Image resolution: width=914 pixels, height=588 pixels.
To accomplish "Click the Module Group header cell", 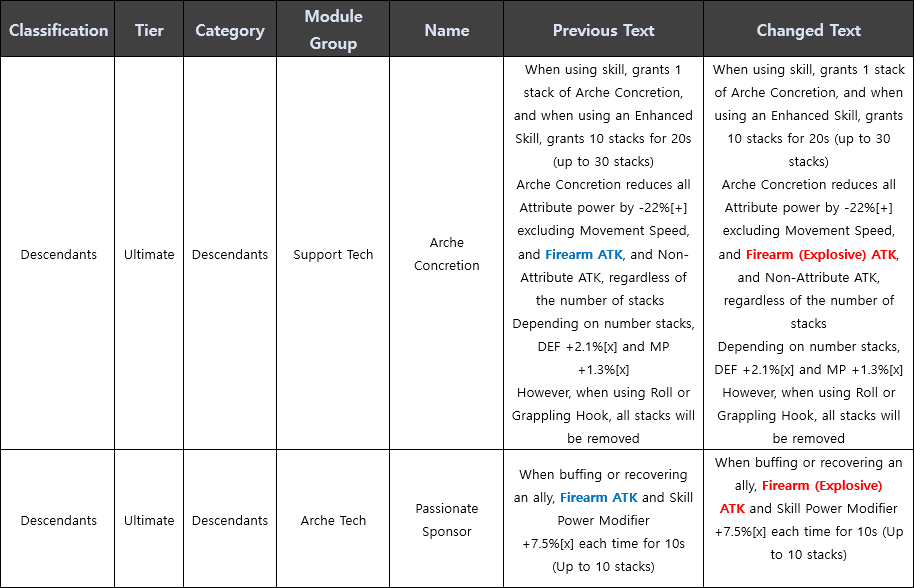I will (x=333, y=29).
